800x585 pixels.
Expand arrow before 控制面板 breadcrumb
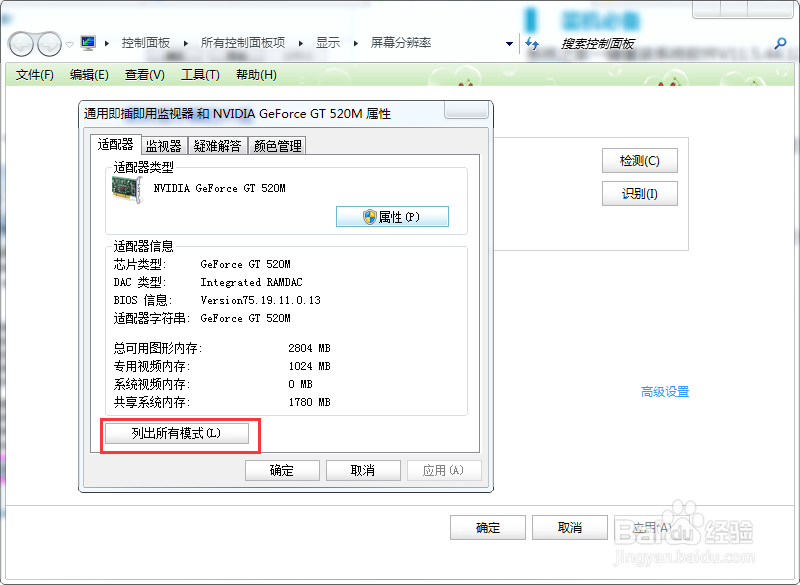click(107, 43)
